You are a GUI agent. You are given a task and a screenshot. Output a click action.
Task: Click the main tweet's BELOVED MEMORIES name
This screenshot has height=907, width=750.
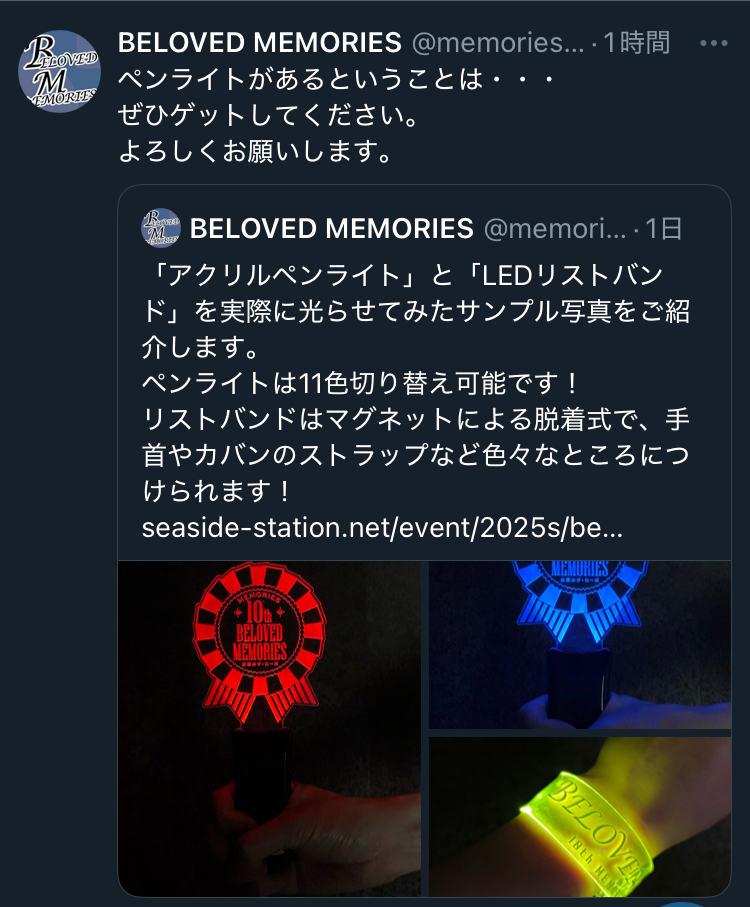click(x=260, y=43)
